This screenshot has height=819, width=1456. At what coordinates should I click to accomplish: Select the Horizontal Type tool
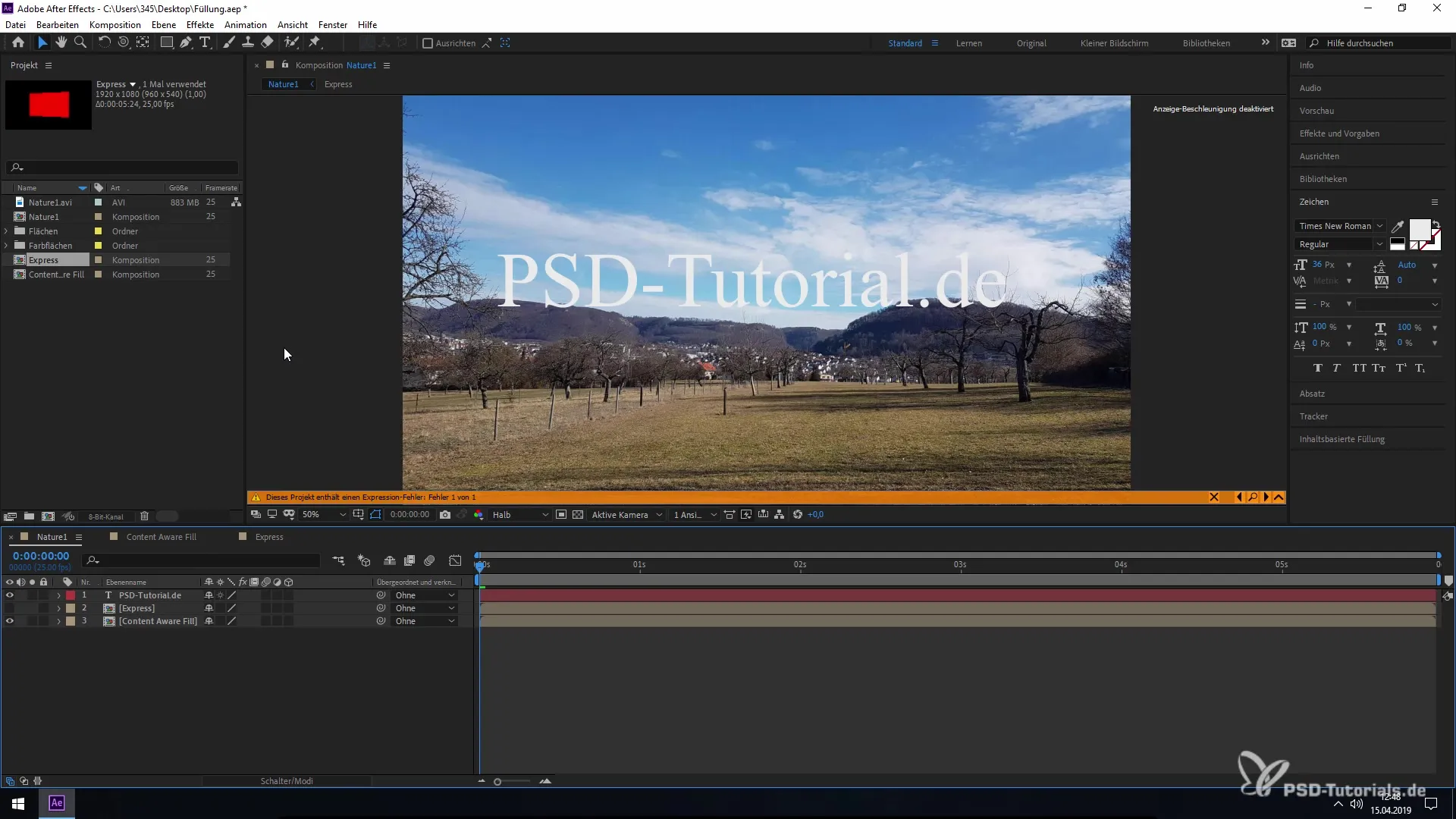205,42
